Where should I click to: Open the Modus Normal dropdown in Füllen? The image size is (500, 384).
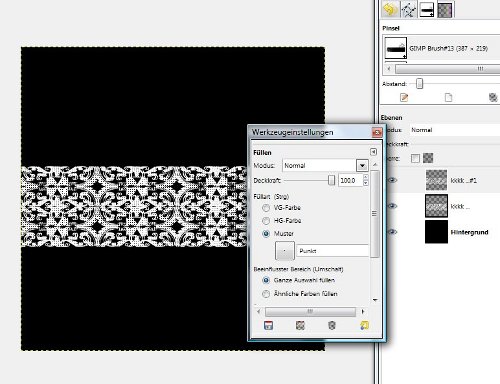[x=325, y=165]
